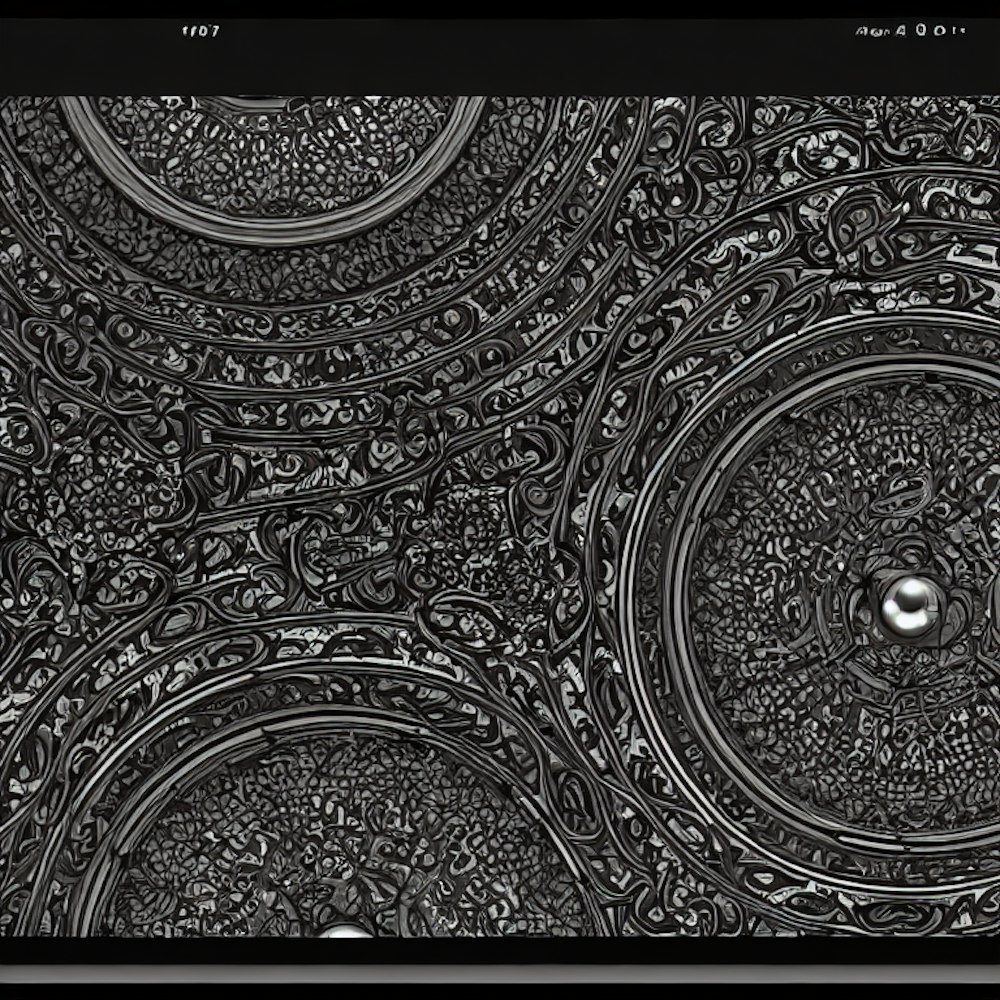Screen dimensions: 1000x1000
Task: Click the silver sphere in the right medallion
Action: coord(907,604)
